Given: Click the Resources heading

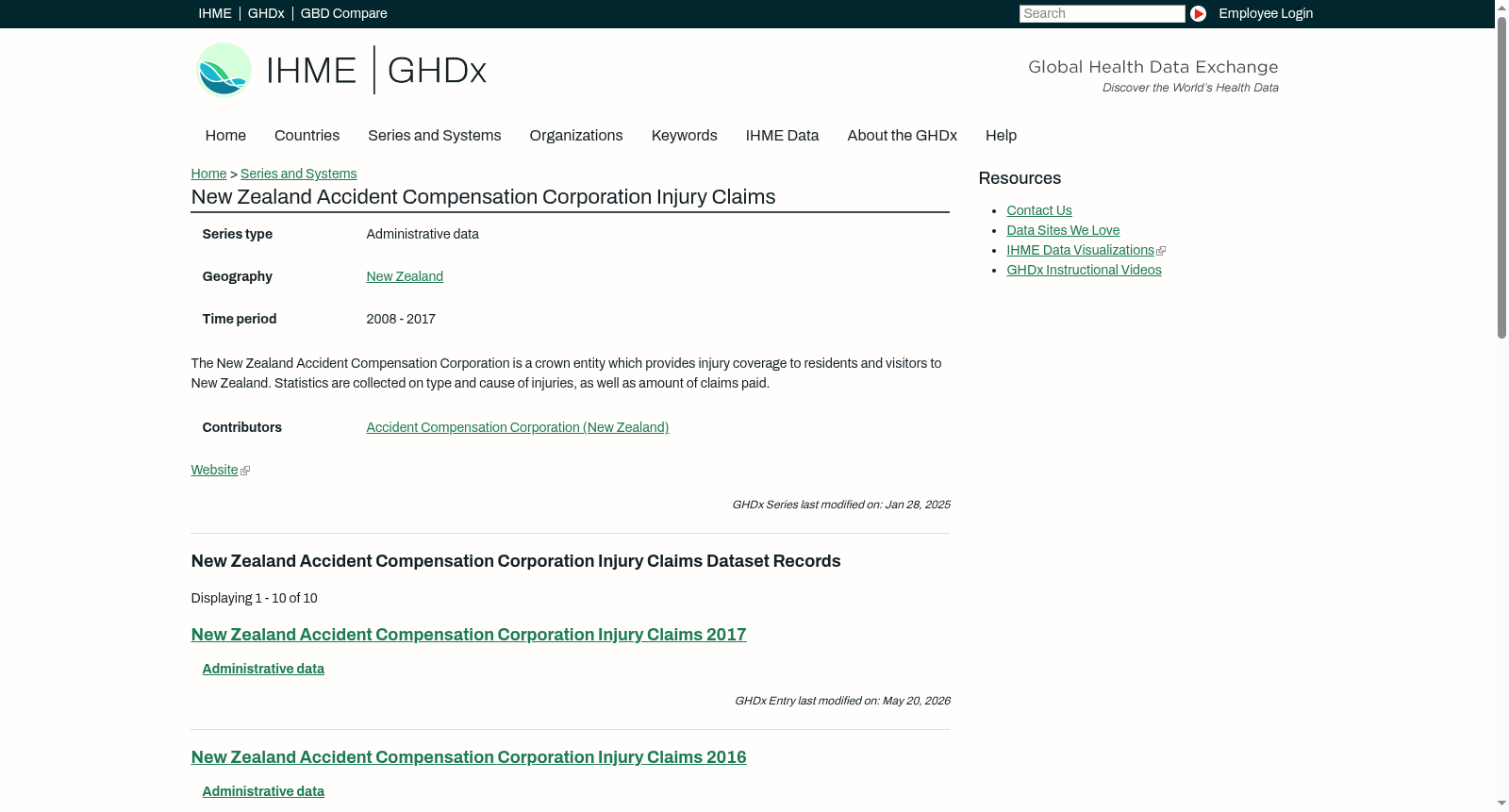Looking at the screenshot, I should point(1020,178).
